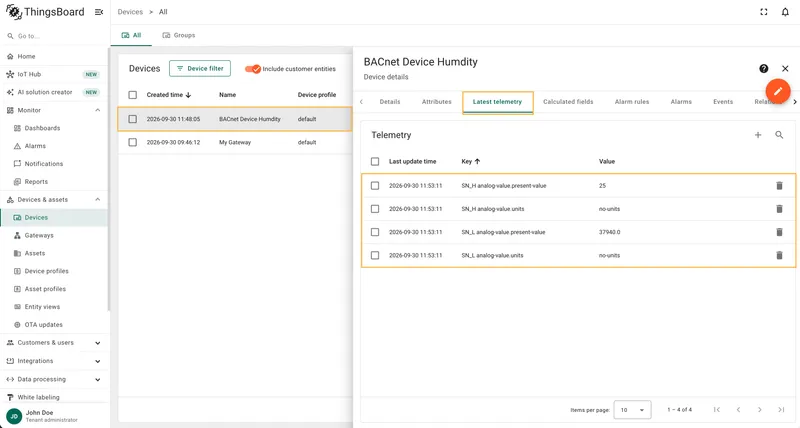Open notifications bell icon
The height and width of the screenshot is (428, 800).
(x=785, y=12)
